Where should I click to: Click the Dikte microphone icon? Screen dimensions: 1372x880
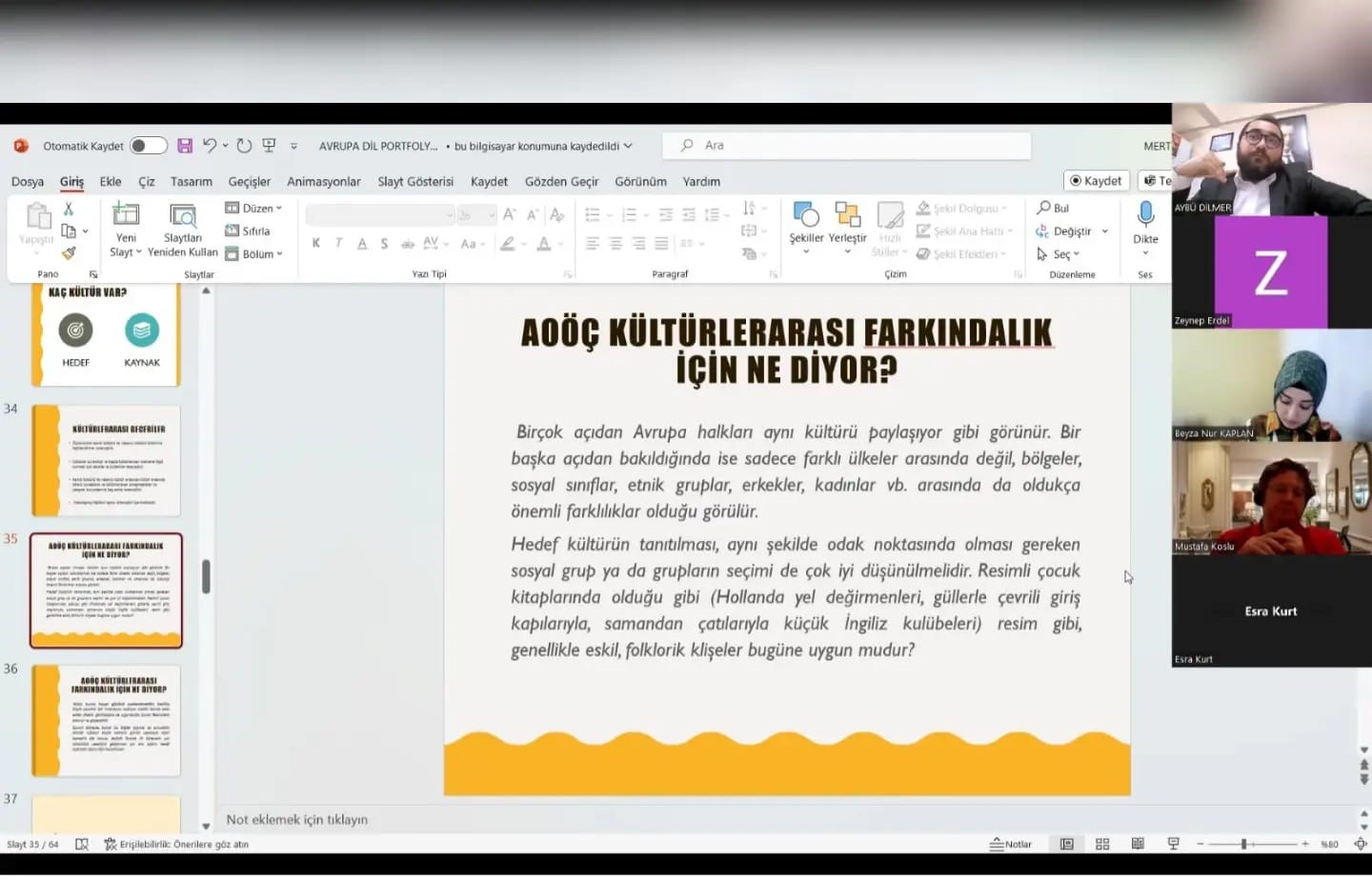point(1145,227)
